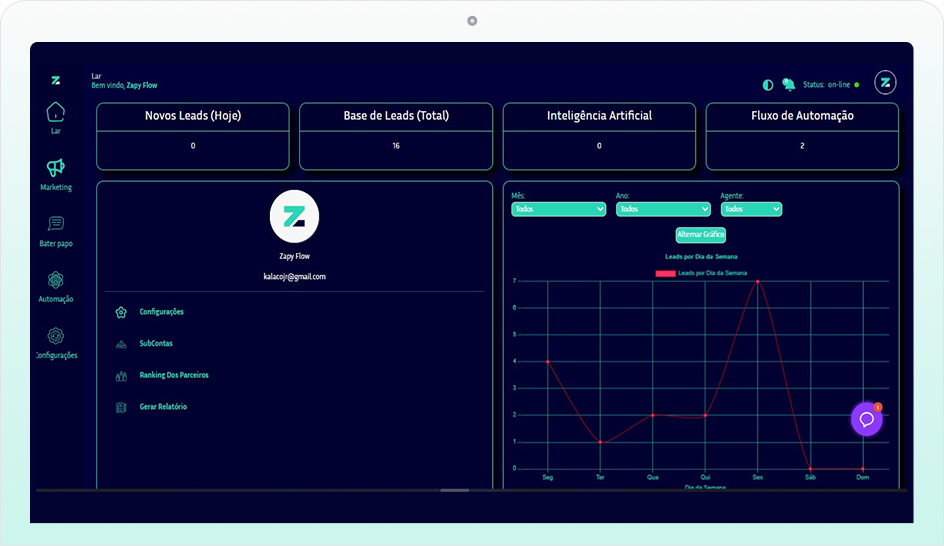Toggle dark/light theme contrast icon
Viewport: 944px width, 546px height.
point(767,85)
